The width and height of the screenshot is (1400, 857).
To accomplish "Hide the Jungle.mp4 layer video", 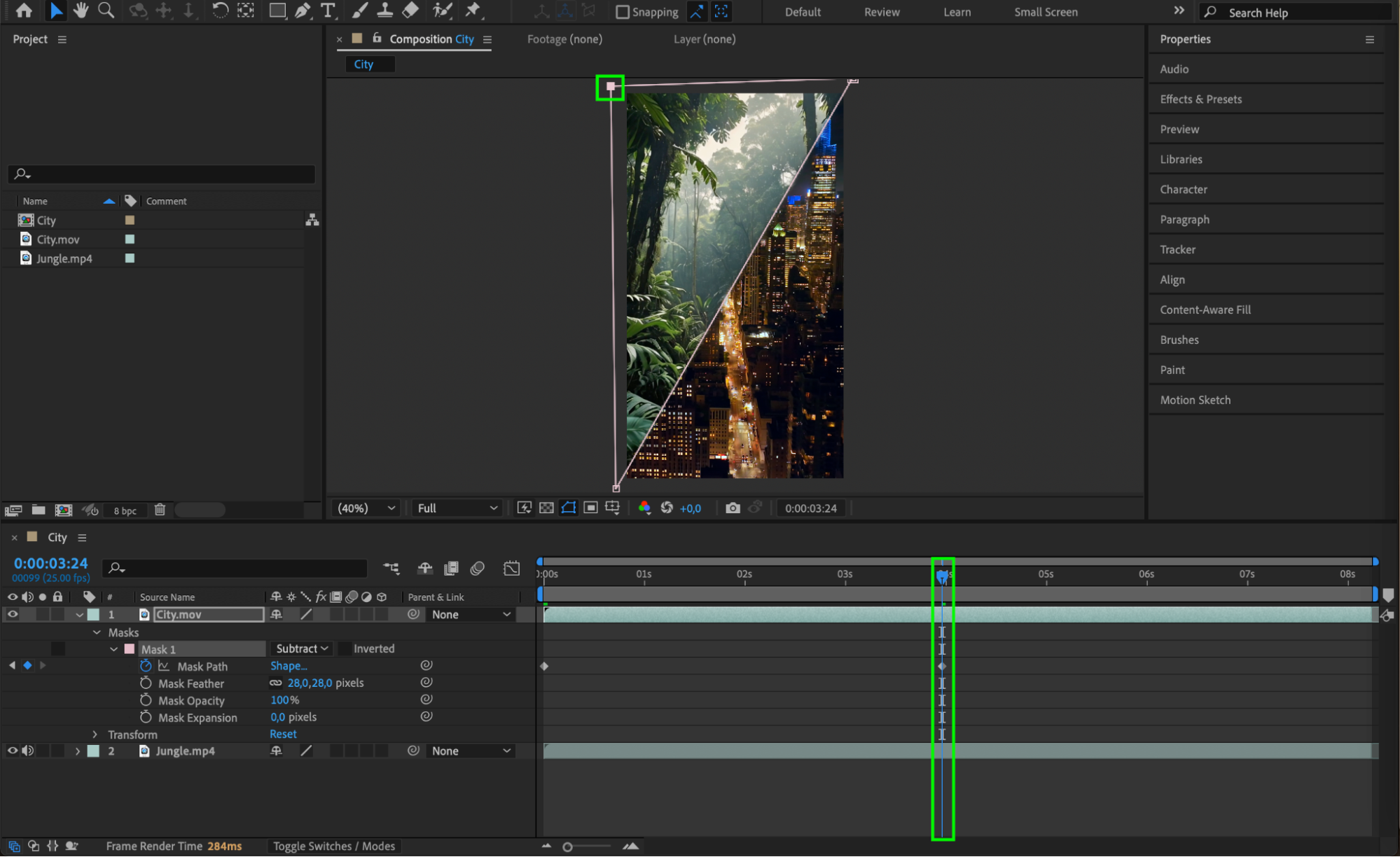I will 13,751.
